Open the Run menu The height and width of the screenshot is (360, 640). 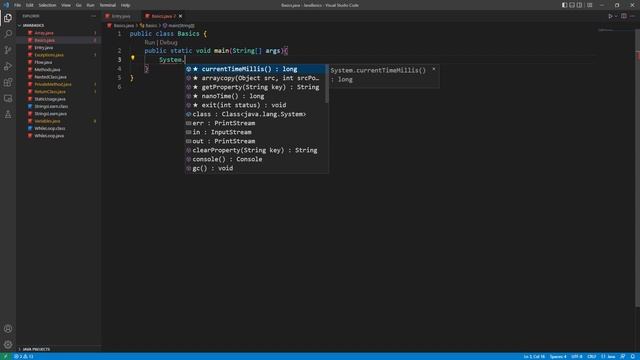coord(91,5)
